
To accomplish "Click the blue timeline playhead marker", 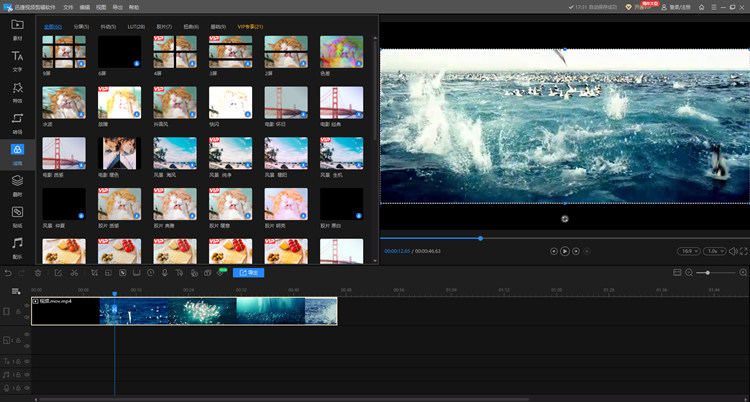I will point(114,293).
